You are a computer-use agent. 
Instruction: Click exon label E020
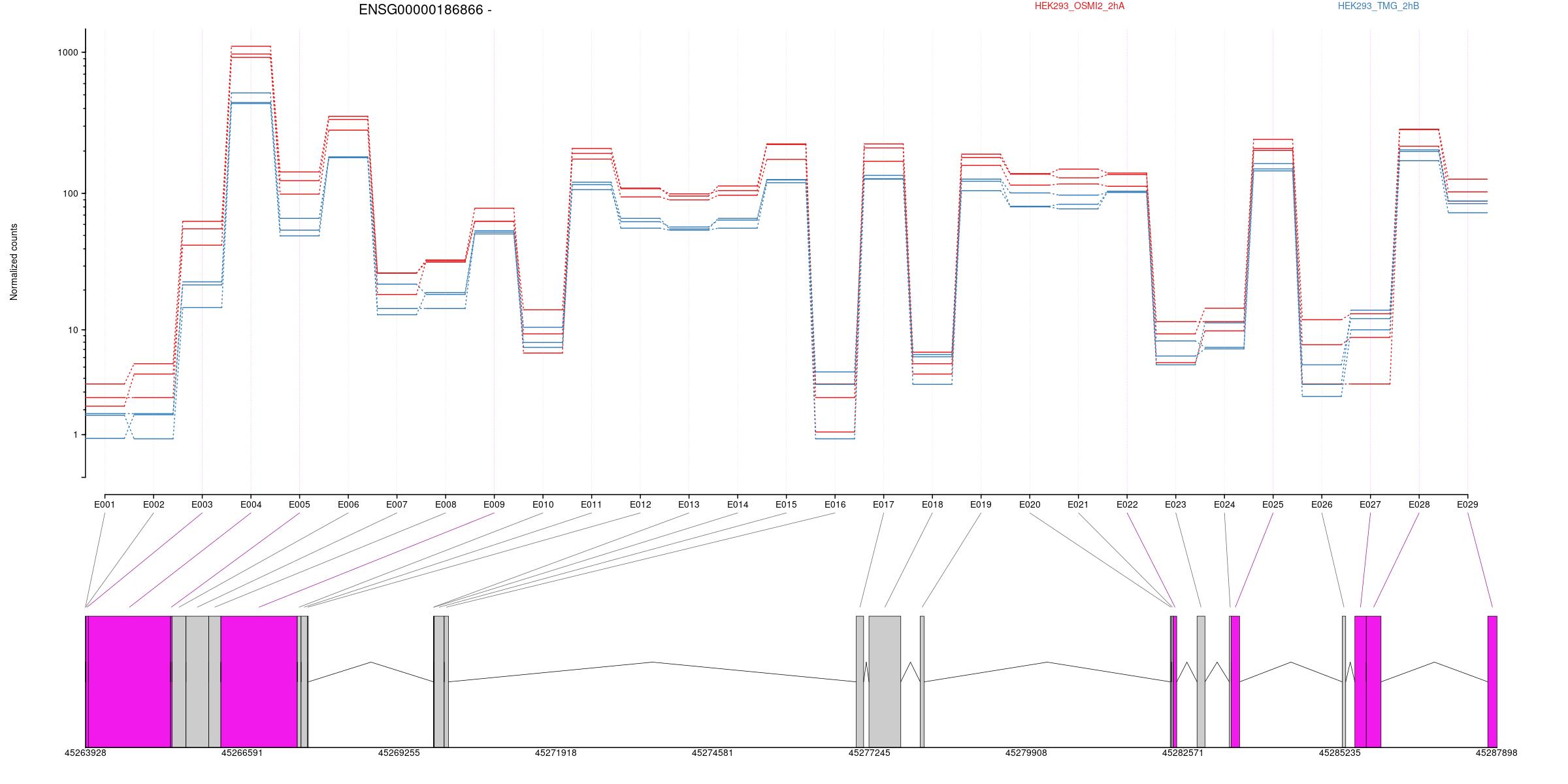[x=1030, y=504]
